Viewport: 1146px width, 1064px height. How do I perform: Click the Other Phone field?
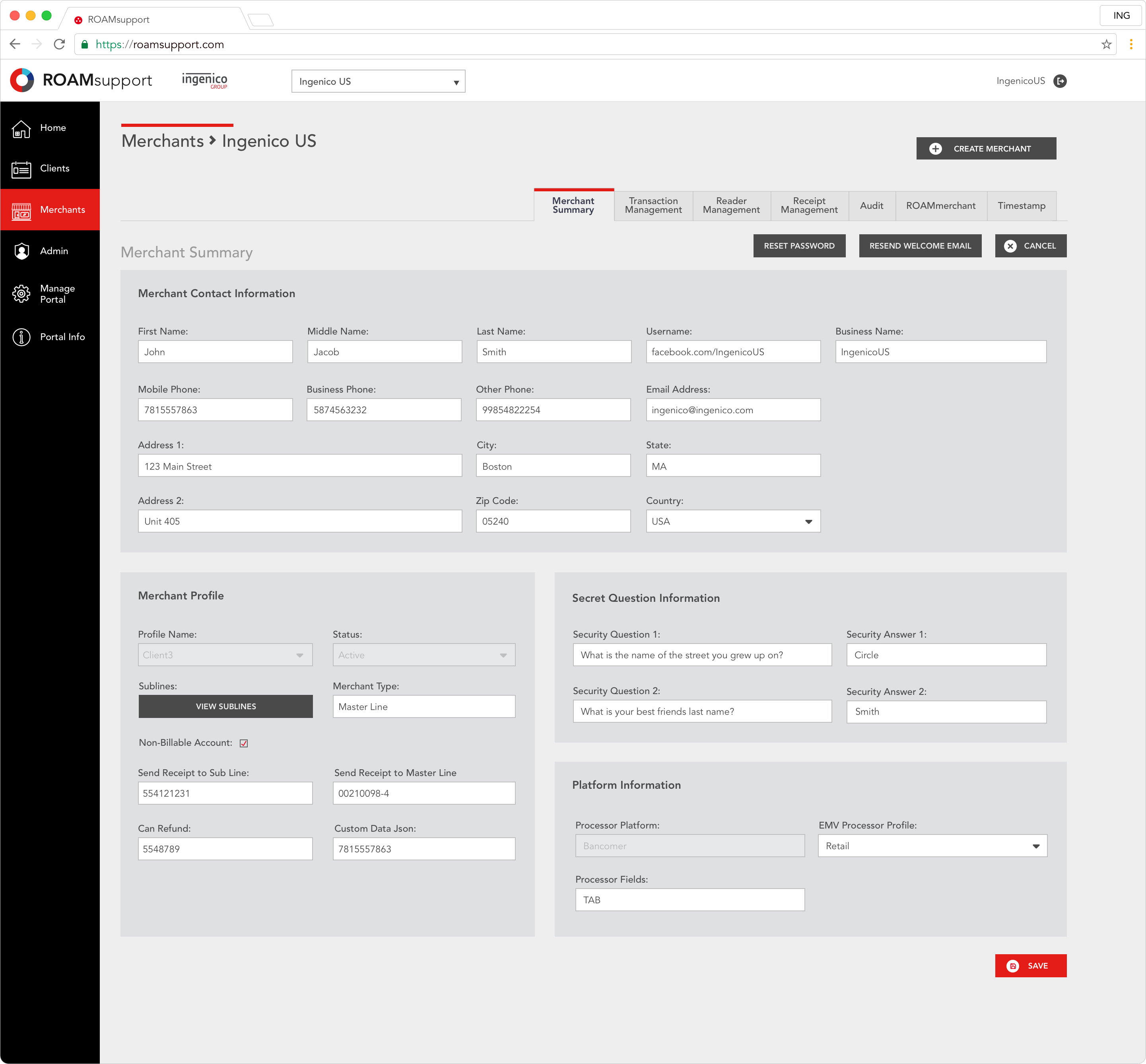pos(553,410)
